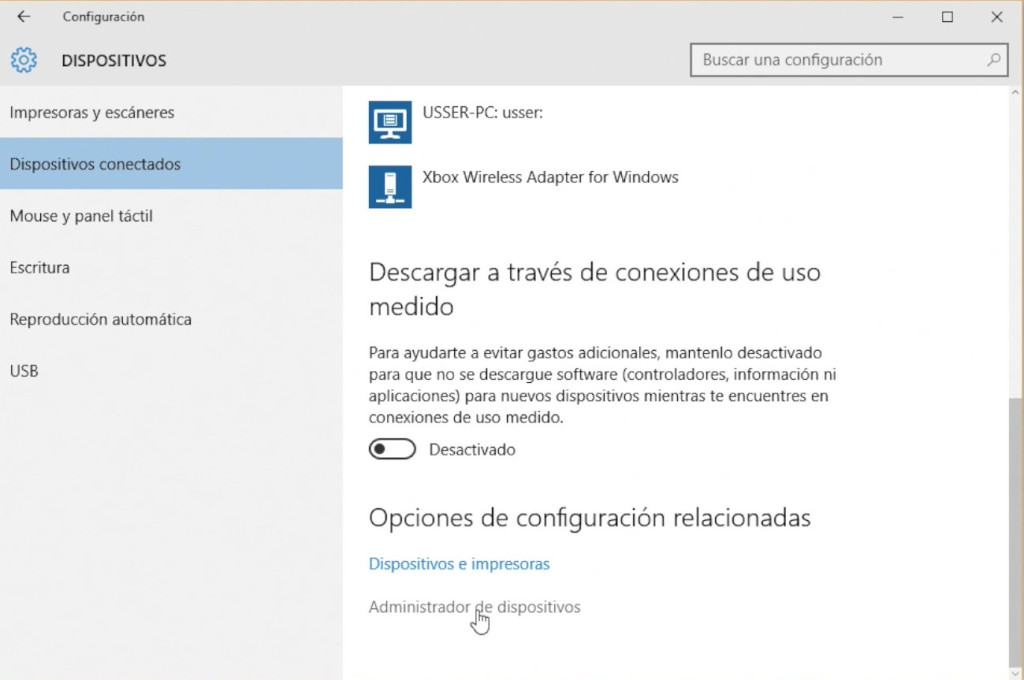Viewport: 1024px width, 680px height.
Task: Open the USB settings section
Action: [x=24, y=371]
